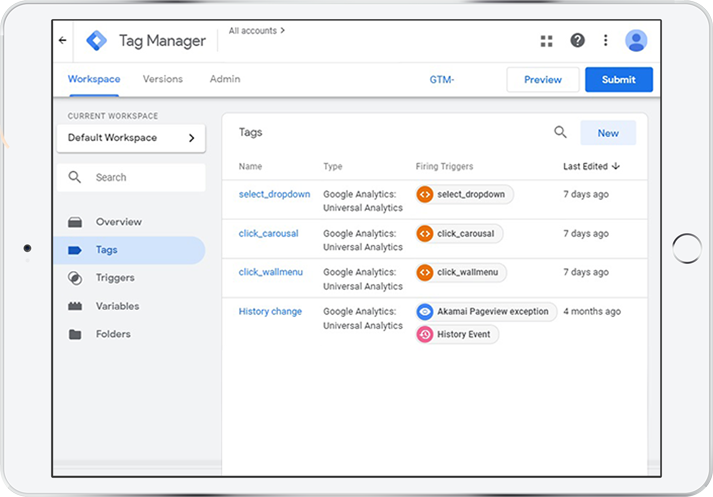Click the Type cell in select_dropdown row
Image resolution: width=713 pixels, height=497 pixels.
click(363, 201)
